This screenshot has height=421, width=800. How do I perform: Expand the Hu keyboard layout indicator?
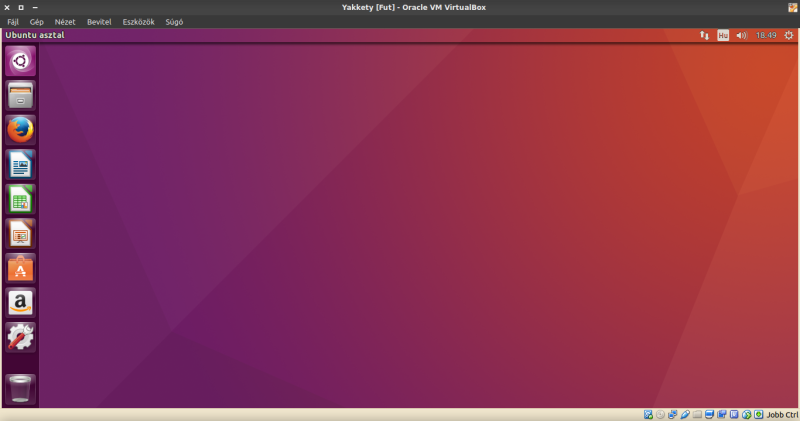coord(722,35)
